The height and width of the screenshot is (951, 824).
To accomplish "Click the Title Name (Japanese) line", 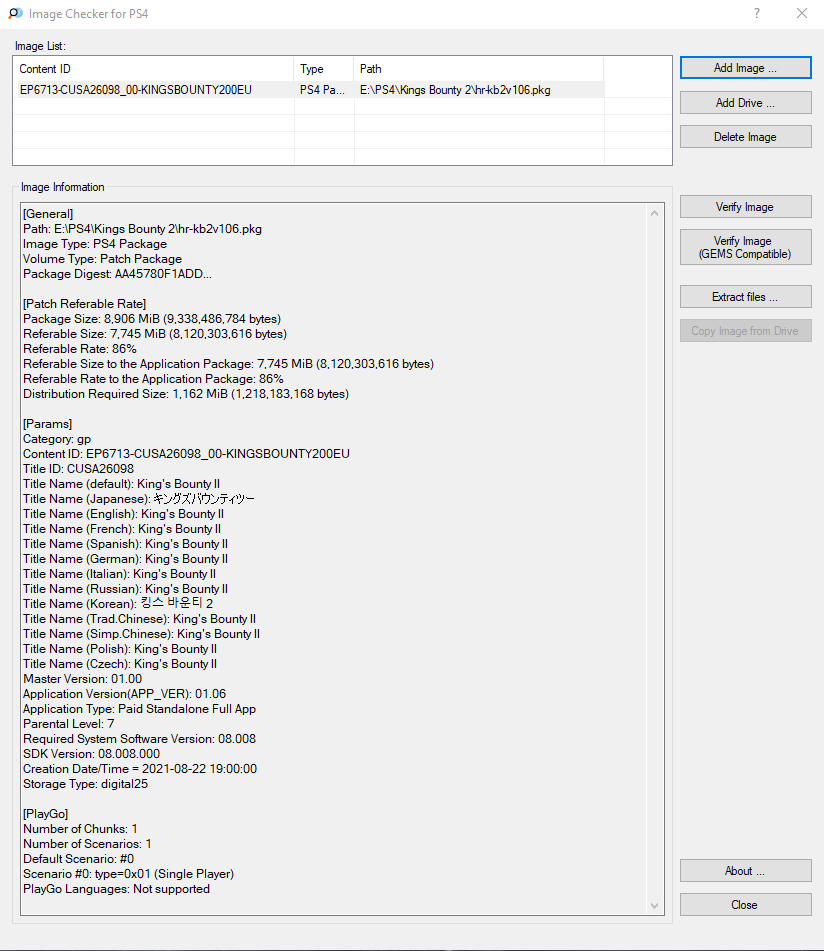I will coord(139,499).
